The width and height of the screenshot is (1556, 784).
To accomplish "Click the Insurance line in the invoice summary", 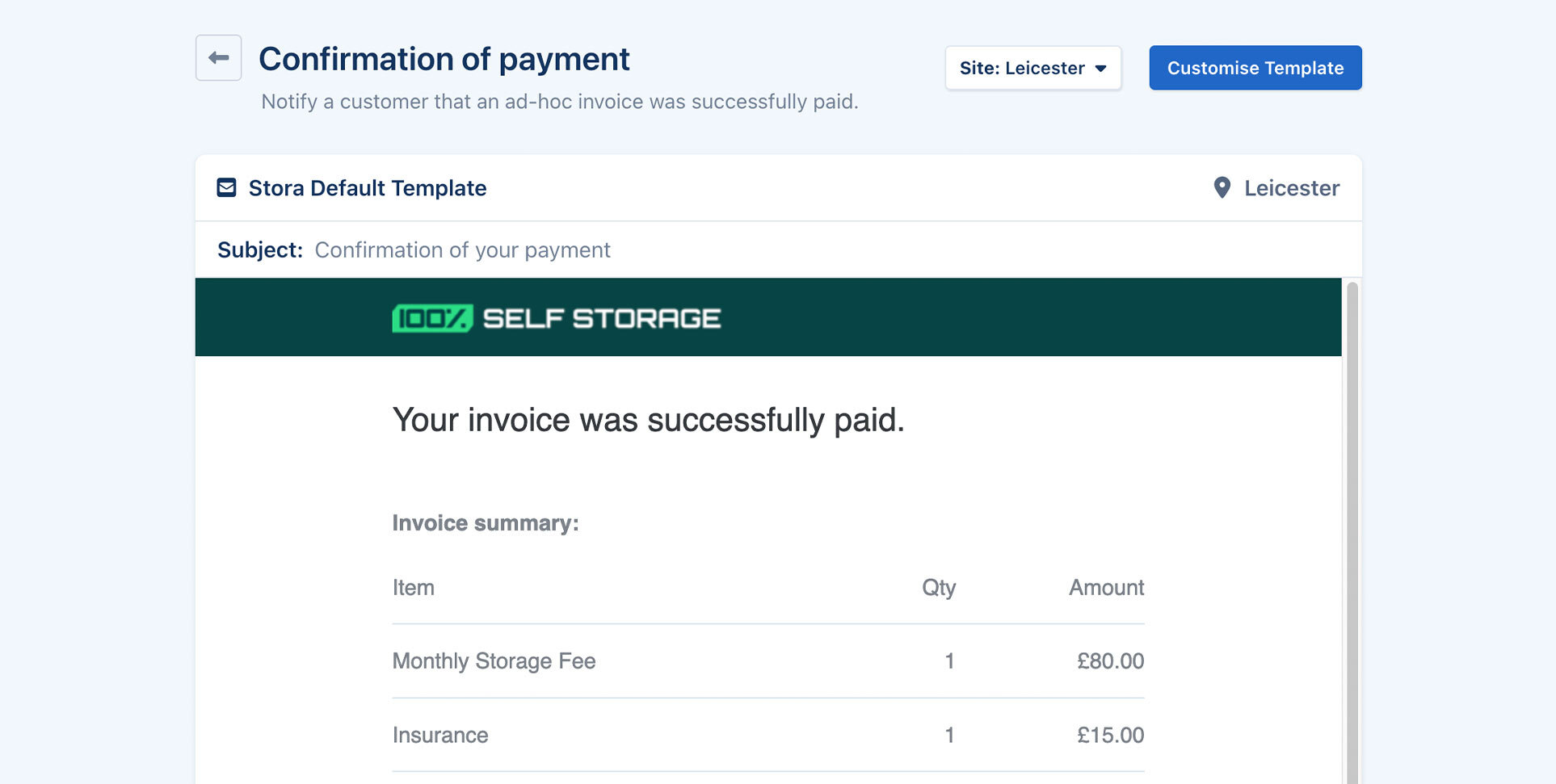I will pyautogui.click(x=439, y=735).
